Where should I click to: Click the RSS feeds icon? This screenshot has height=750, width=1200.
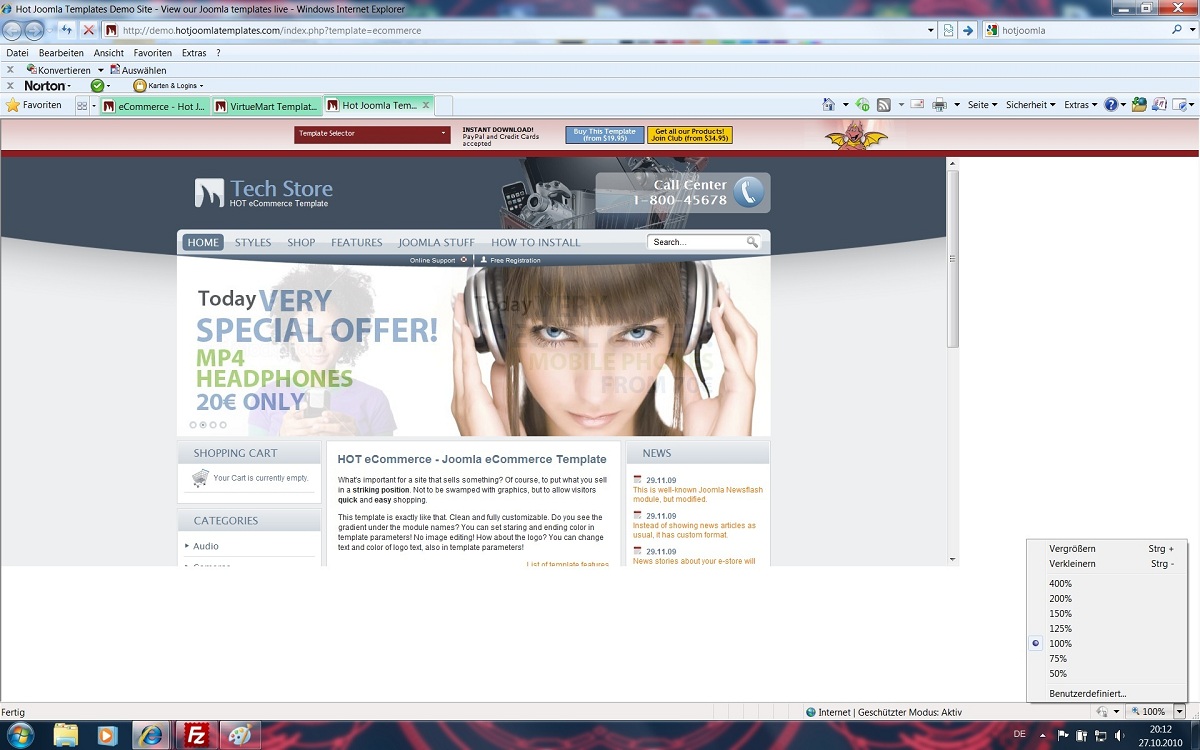(x=884, y=105)
